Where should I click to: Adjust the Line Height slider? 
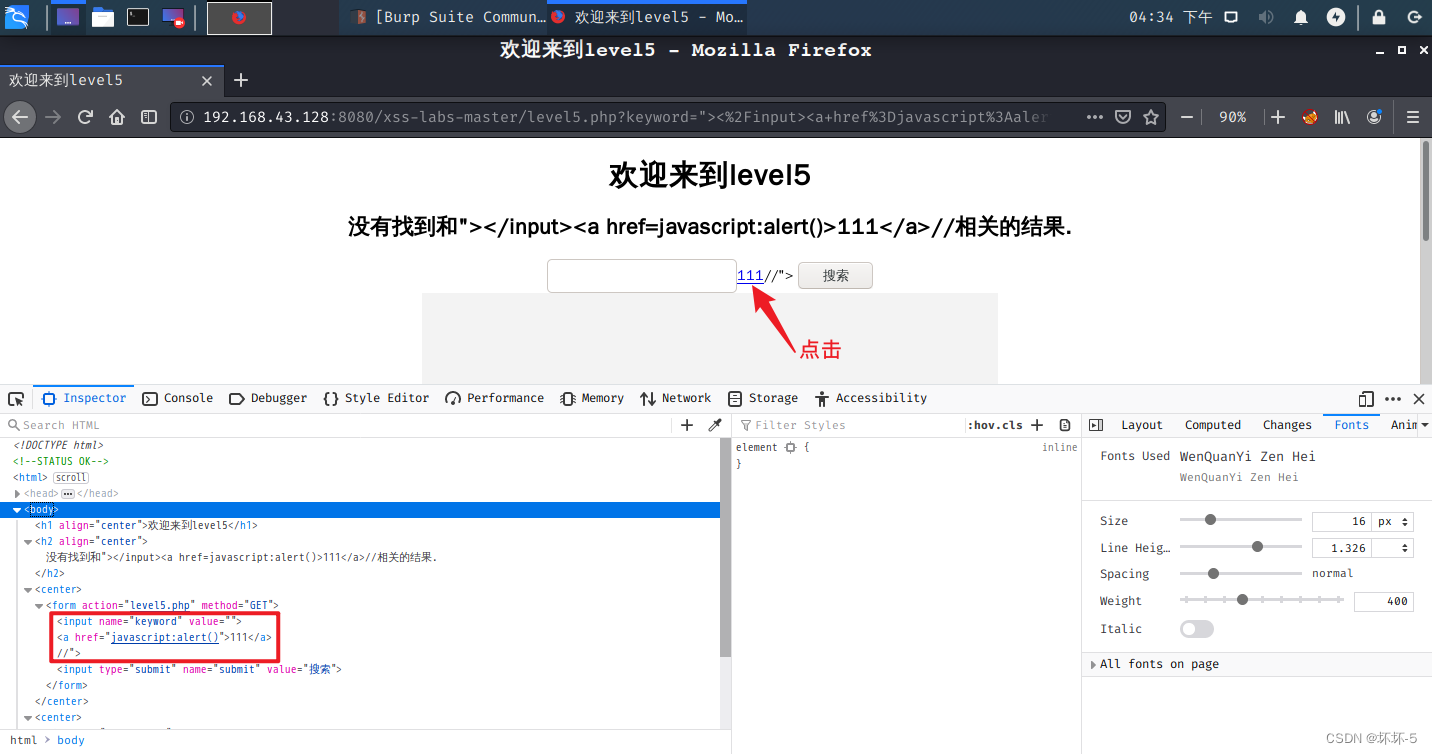(1241, 547)
